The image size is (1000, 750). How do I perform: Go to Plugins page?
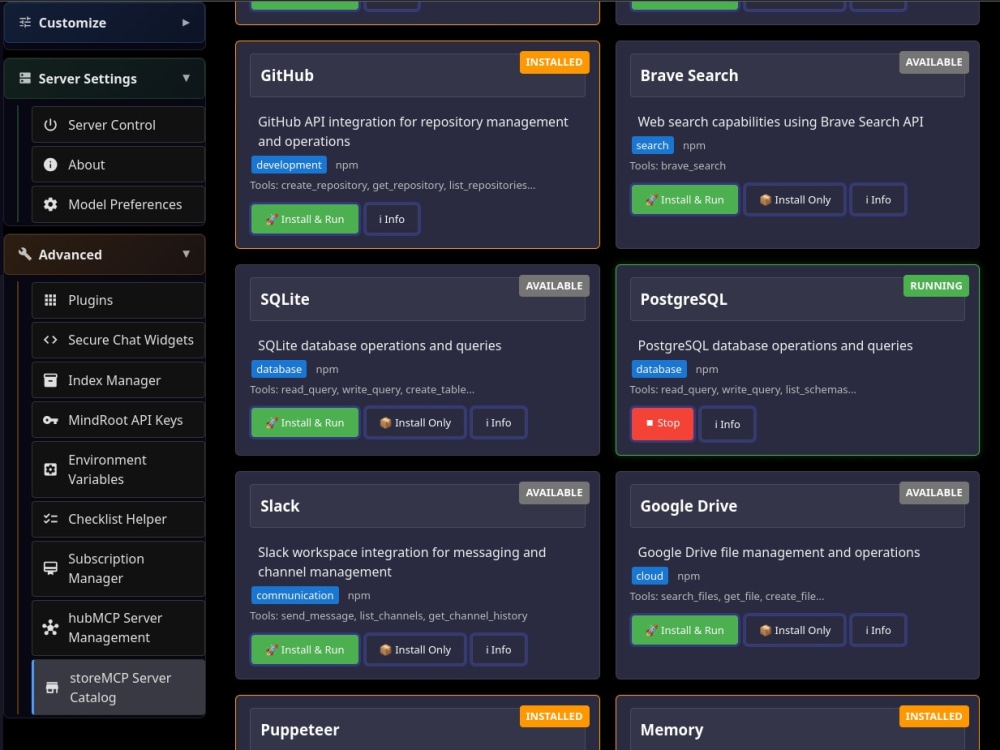[x=118, y=300]
